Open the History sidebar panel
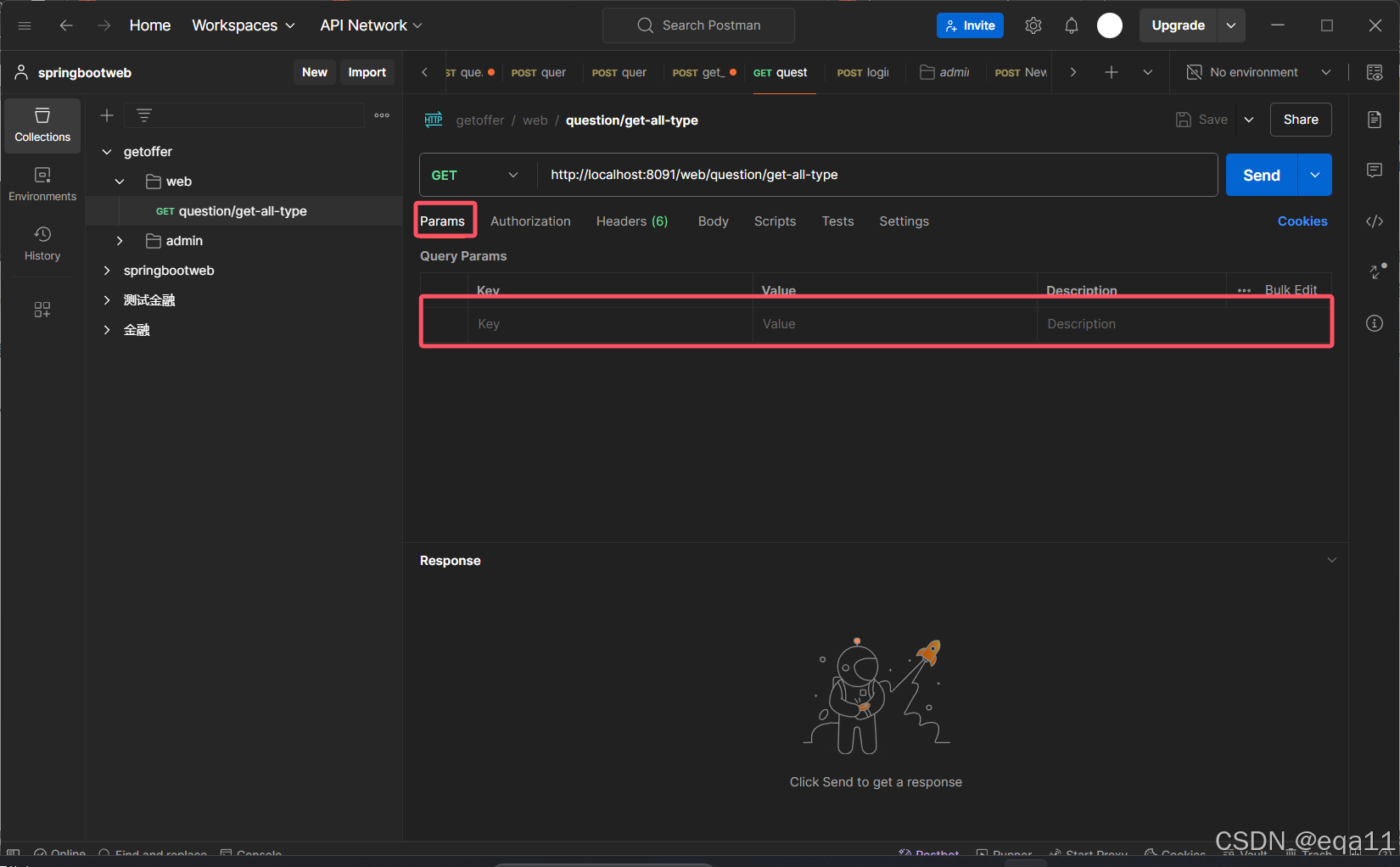Screen dimensions: 1400x867 (42, 243)
